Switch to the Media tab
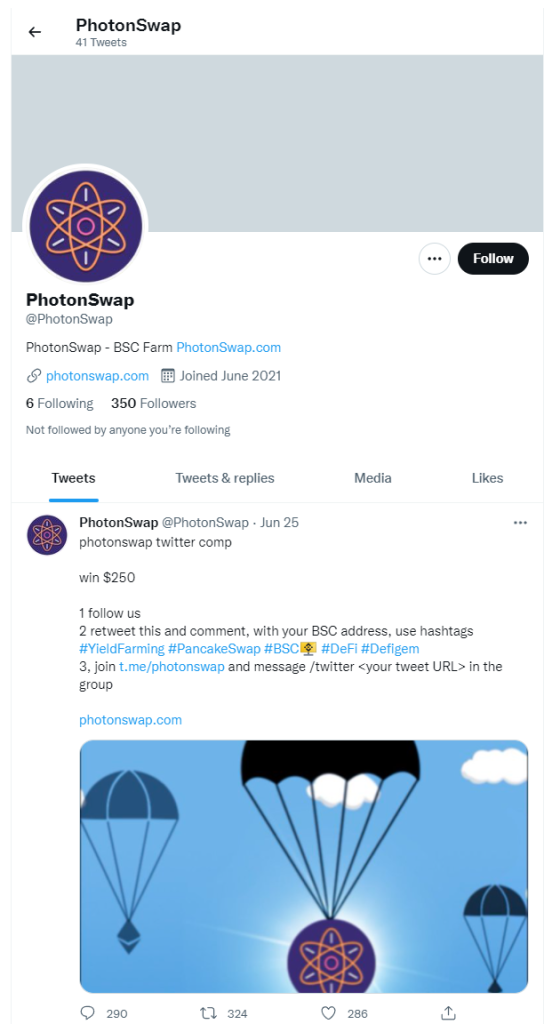The width and height of the screenshot is (560, 1024). (x=373, y=478)
